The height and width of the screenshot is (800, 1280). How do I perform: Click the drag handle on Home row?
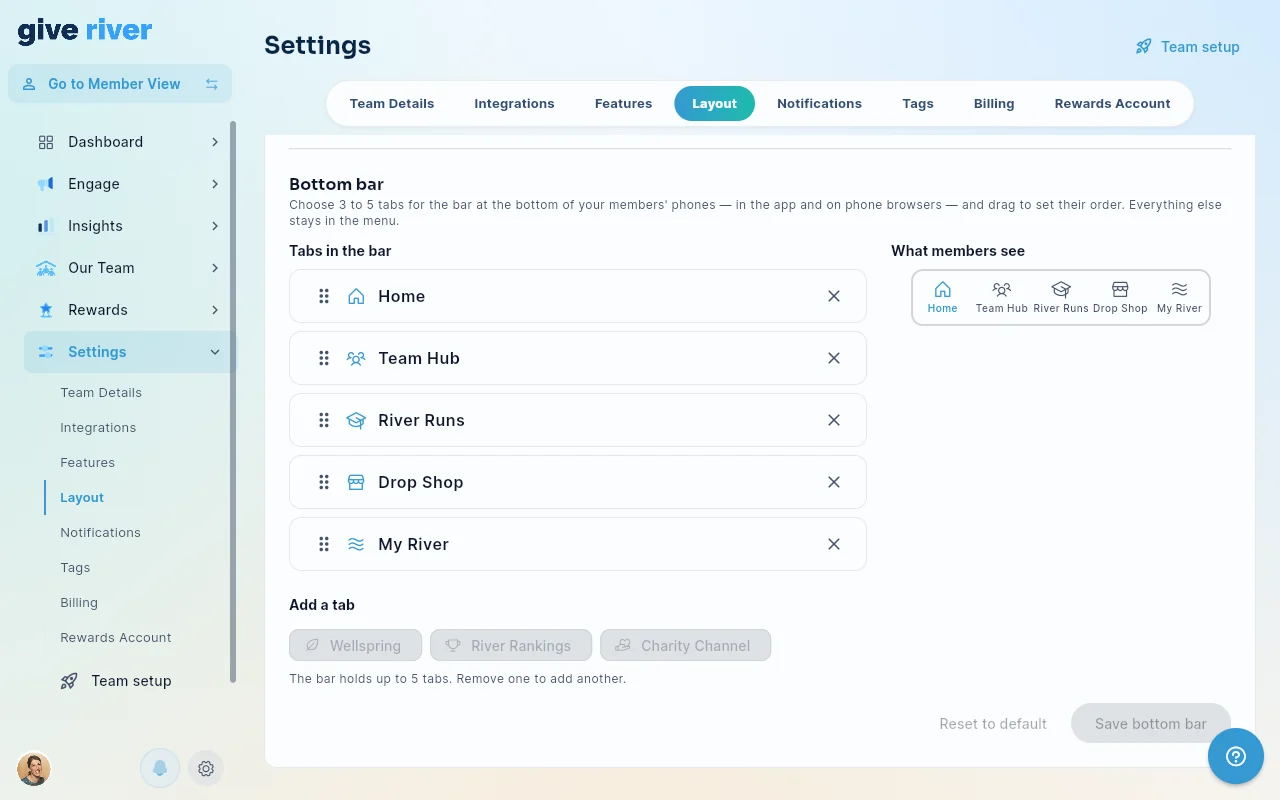pos(324,296)
